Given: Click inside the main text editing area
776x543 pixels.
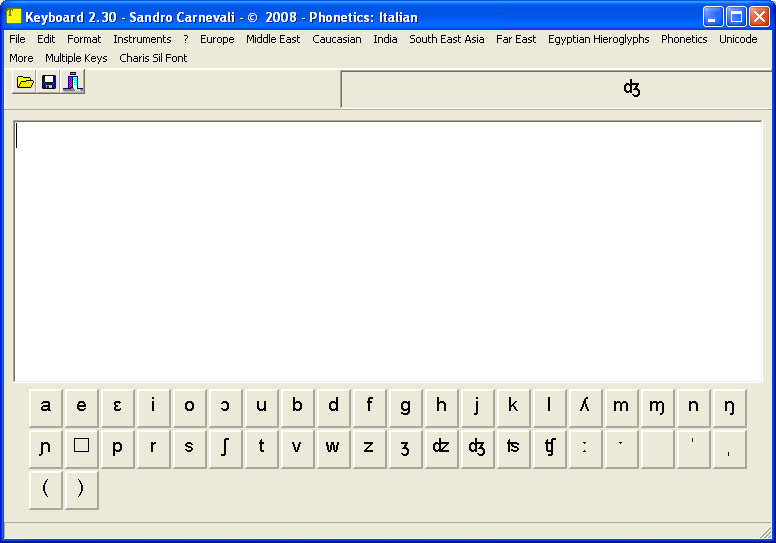Looking at the screenshot, I should pos(388,251).
